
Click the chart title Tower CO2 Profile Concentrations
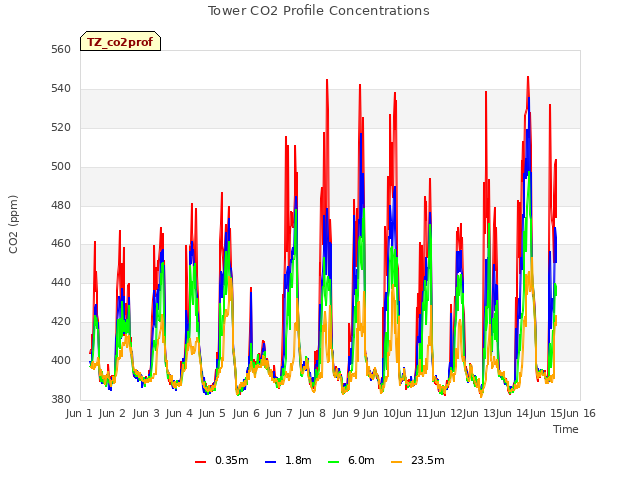[318, 11]
